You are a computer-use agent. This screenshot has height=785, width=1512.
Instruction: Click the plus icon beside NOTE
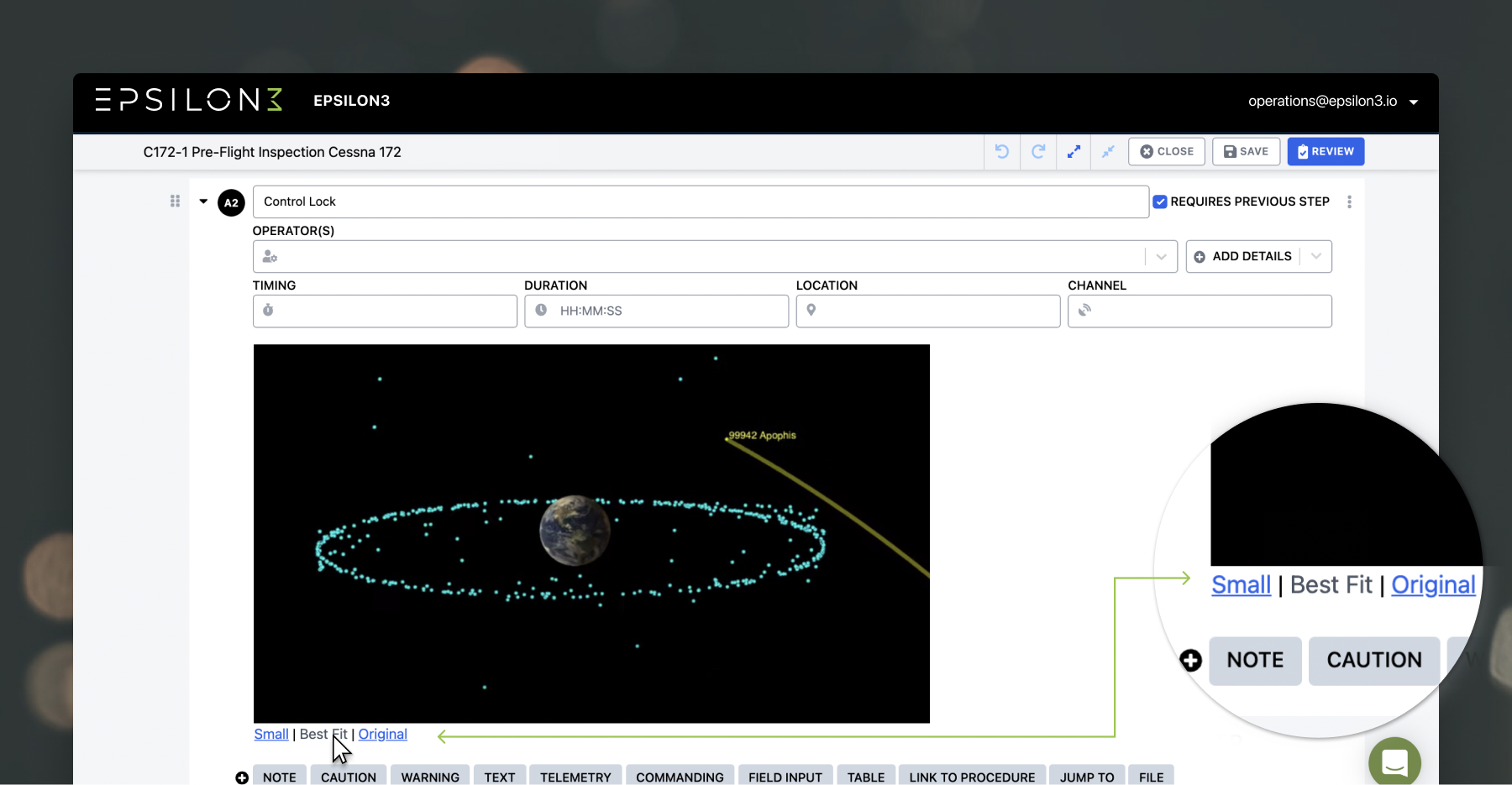coord(242,777)
